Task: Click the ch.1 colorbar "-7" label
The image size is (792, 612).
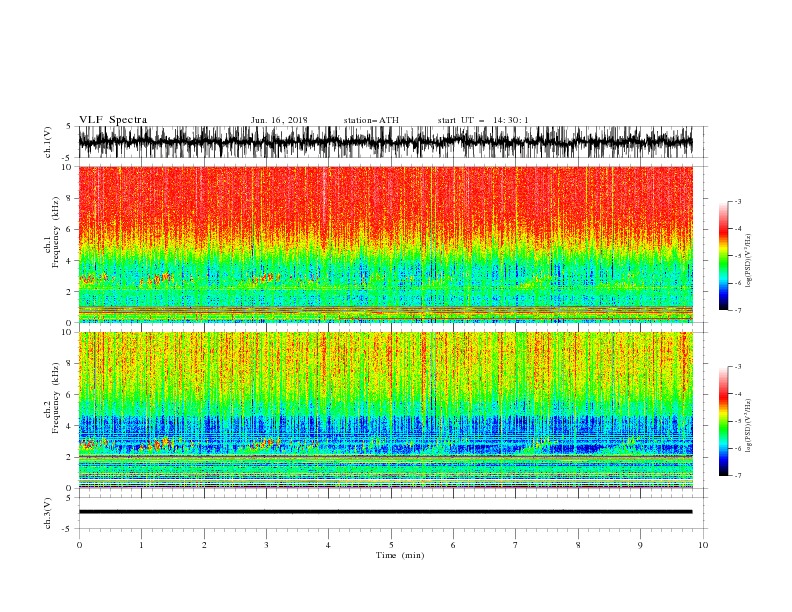Action: pyautogui.click(x=738, y=310)
